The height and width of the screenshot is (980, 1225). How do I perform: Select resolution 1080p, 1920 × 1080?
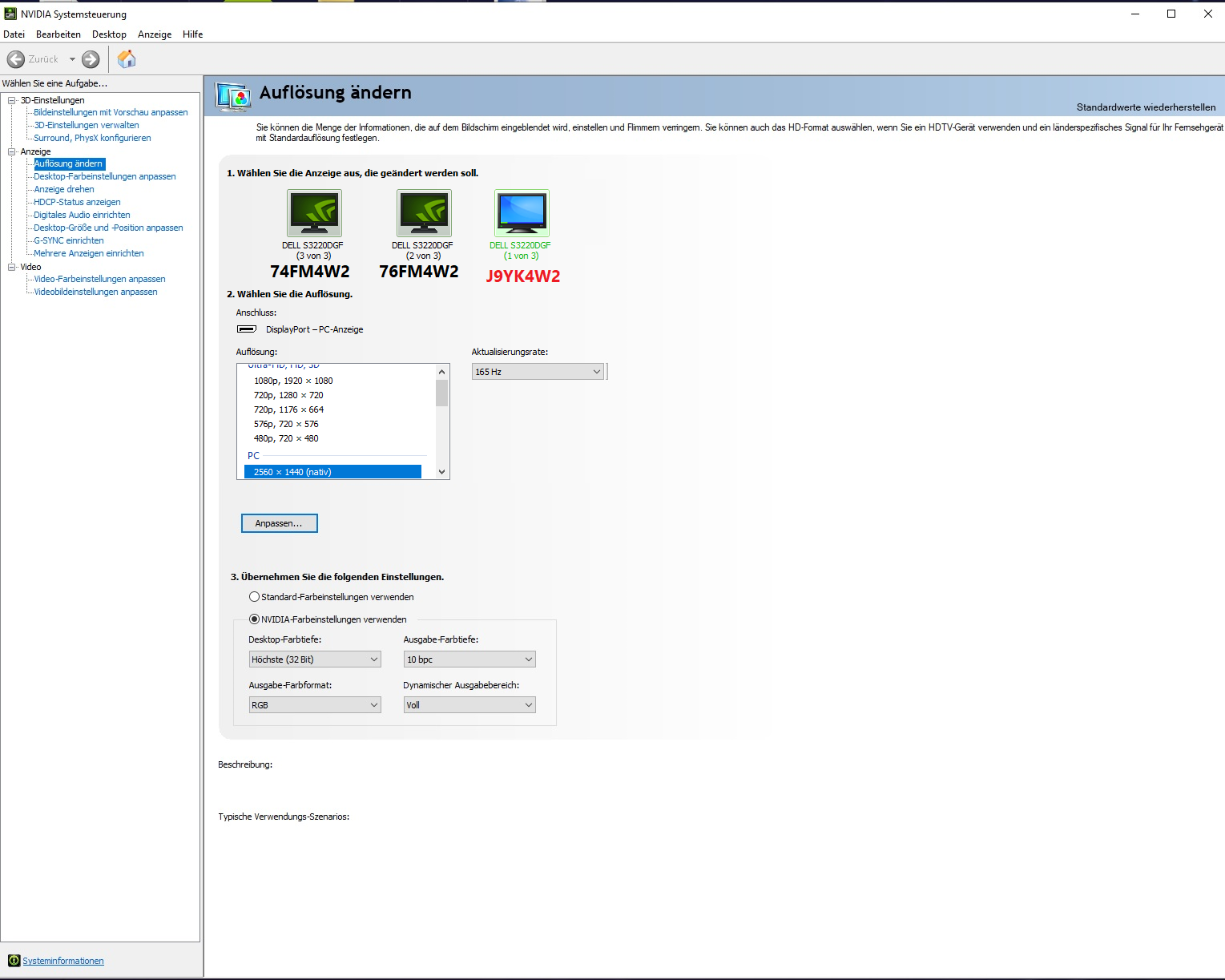(293, 381)
